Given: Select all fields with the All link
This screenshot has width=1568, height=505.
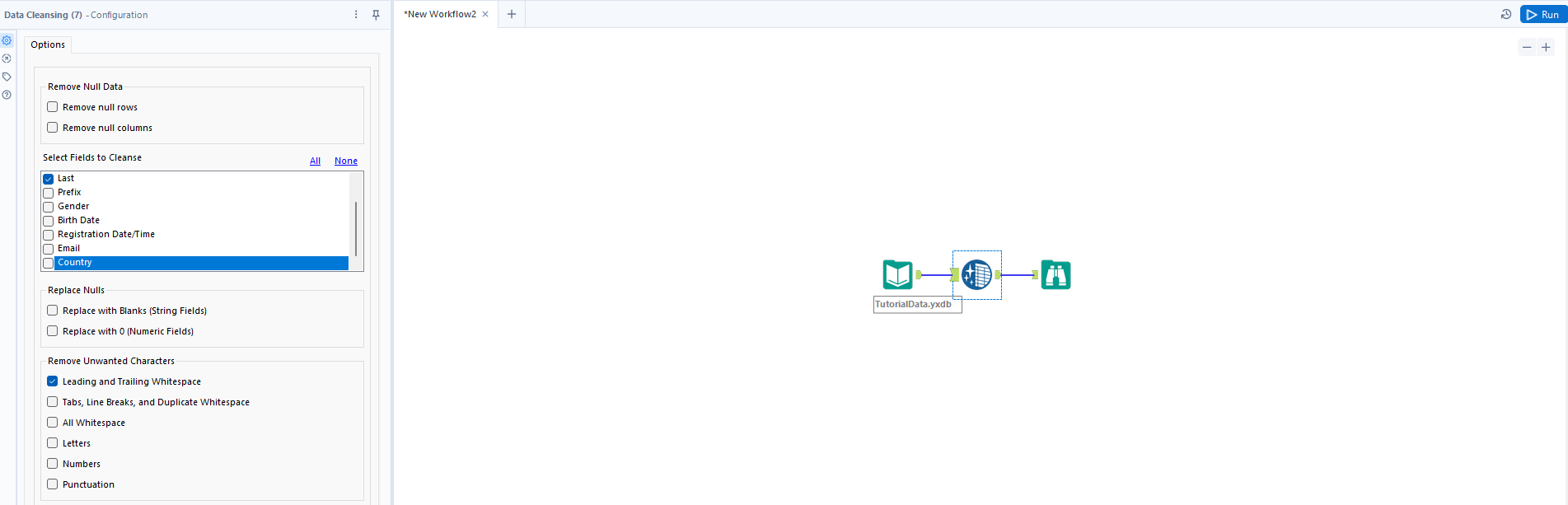Looking at the screenshot, I should pos(315,161).
